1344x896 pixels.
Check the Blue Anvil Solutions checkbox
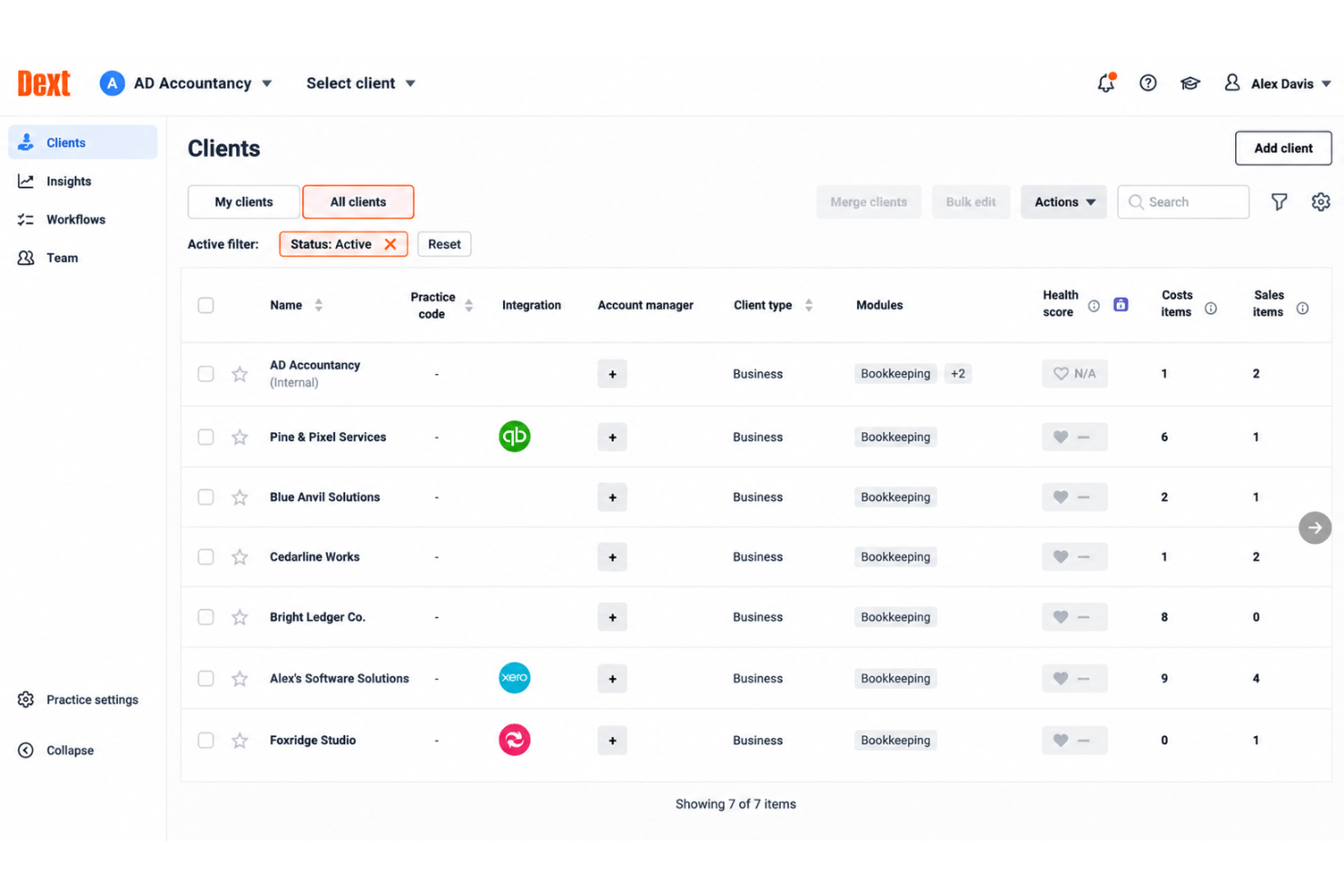(206, 497)
